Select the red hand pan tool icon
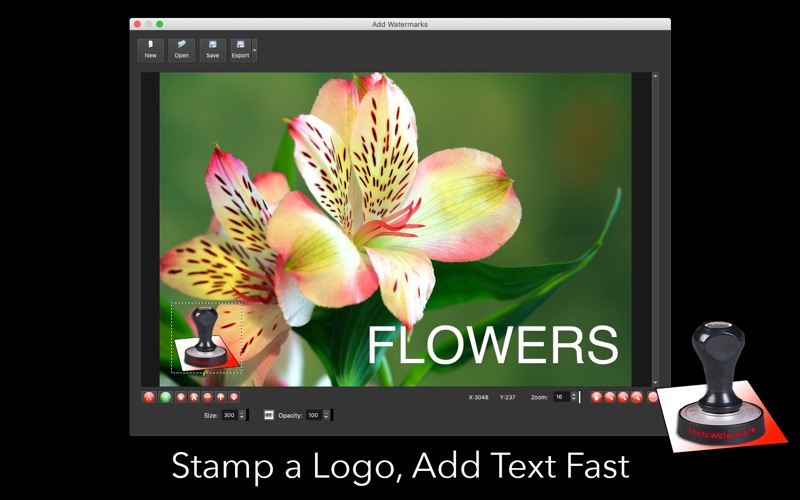Viewport: 800px width, 500px height. click(596, 397)
